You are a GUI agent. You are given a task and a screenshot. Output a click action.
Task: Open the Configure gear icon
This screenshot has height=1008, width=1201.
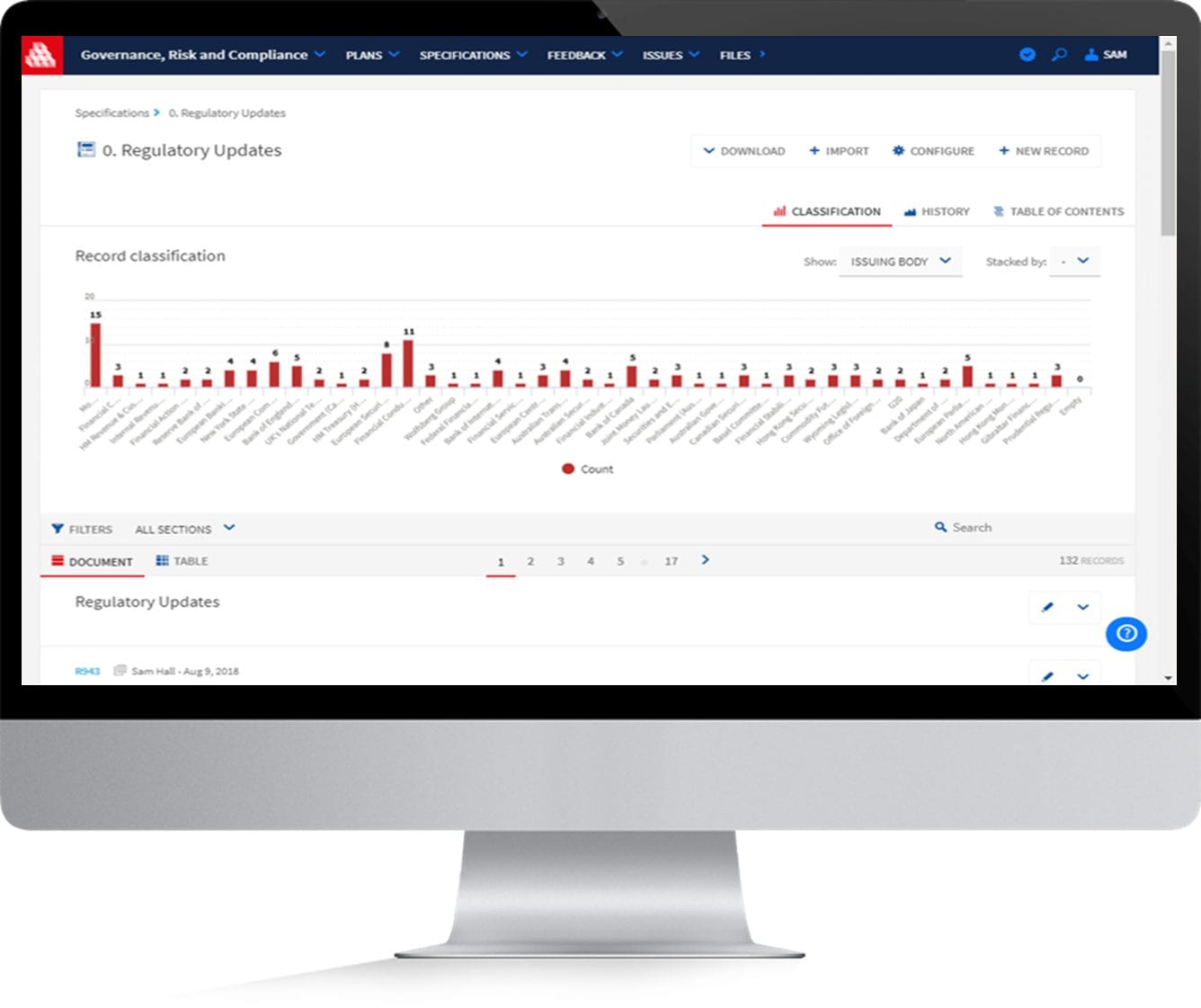[898, 151]
